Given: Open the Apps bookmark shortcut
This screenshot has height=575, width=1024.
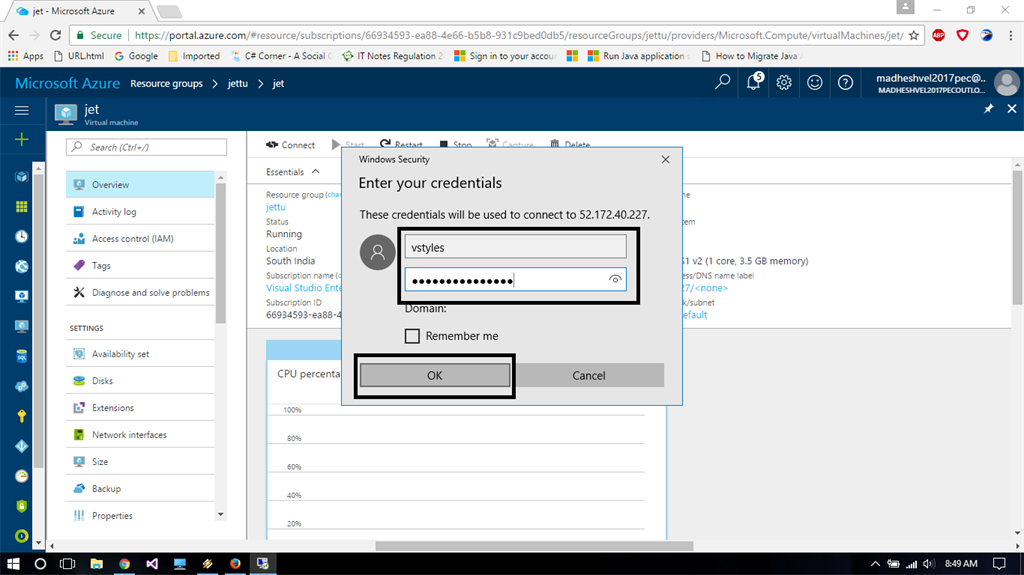Looking at the screenshot, I should point(25,56).
